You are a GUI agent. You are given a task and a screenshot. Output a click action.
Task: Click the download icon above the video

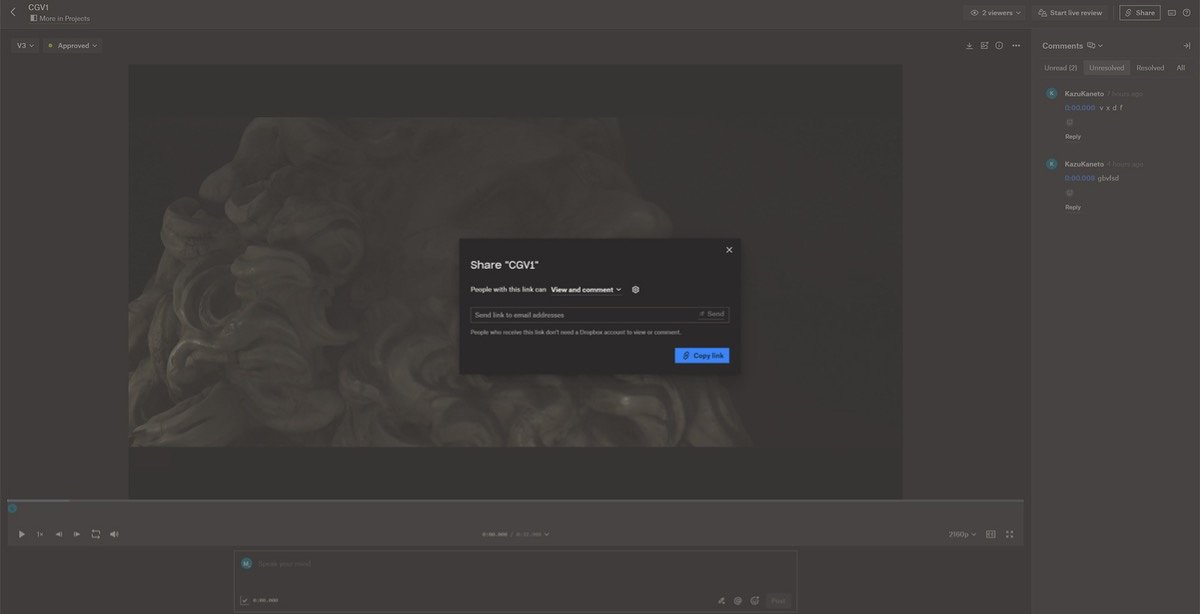pyautogui.click(x=969, y=46)
